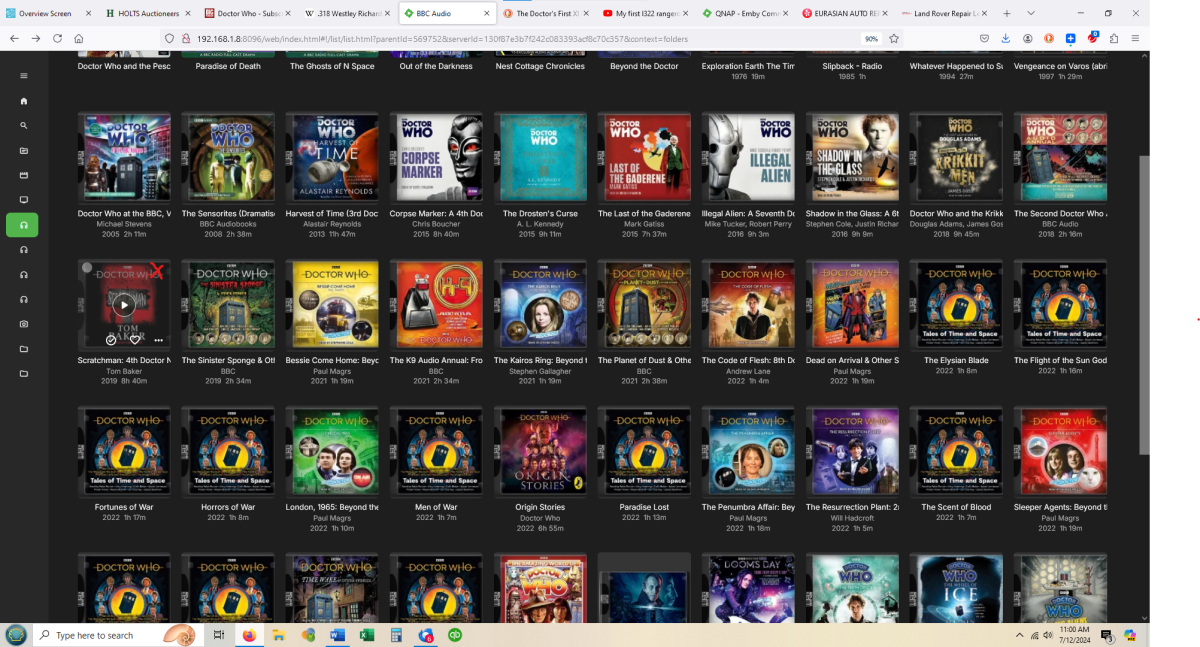Open more options menu on Scratchman card
This screenshot has width=1200, height=647.
(159, 340)
